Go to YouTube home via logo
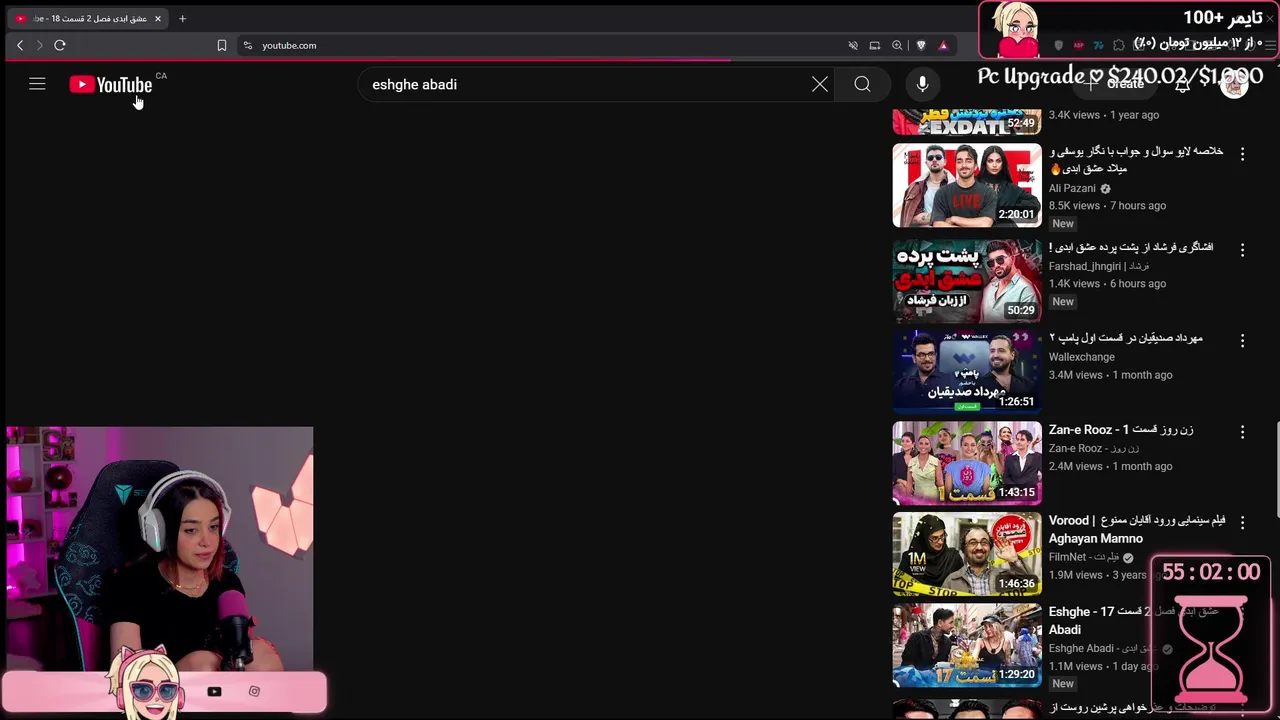The image size is (1280, 720). 111,85
